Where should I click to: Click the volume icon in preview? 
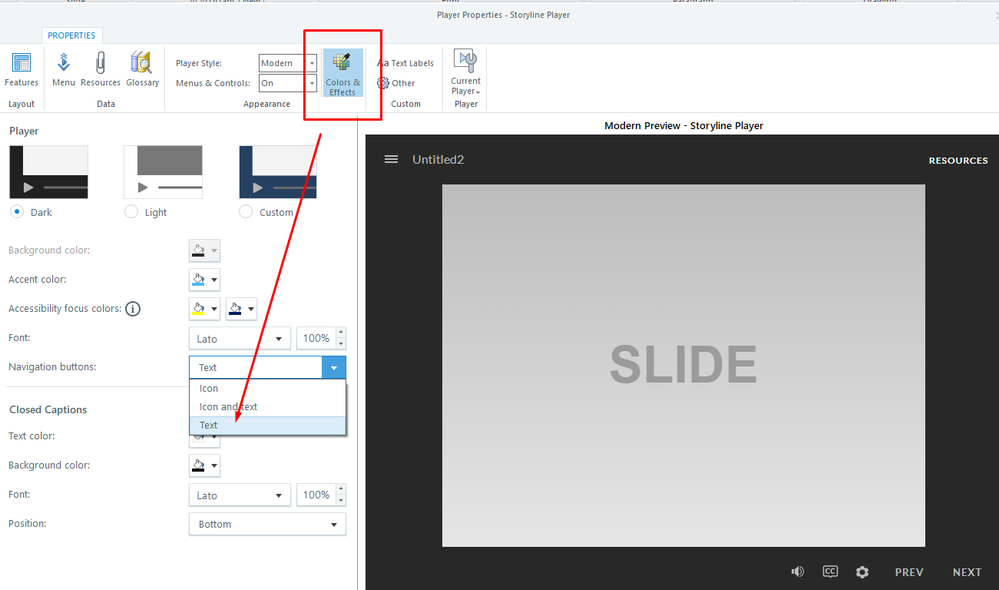coord(798,572)
